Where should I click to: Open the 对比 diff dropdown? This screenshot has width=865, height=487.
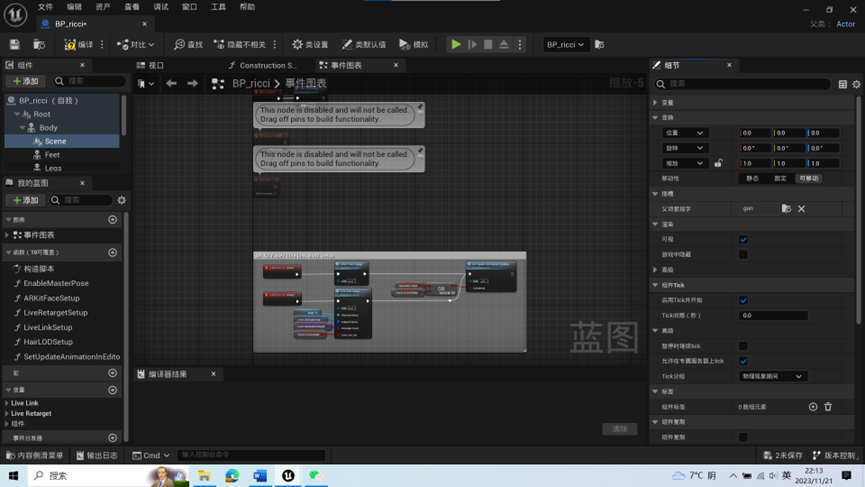pos(135,45)
